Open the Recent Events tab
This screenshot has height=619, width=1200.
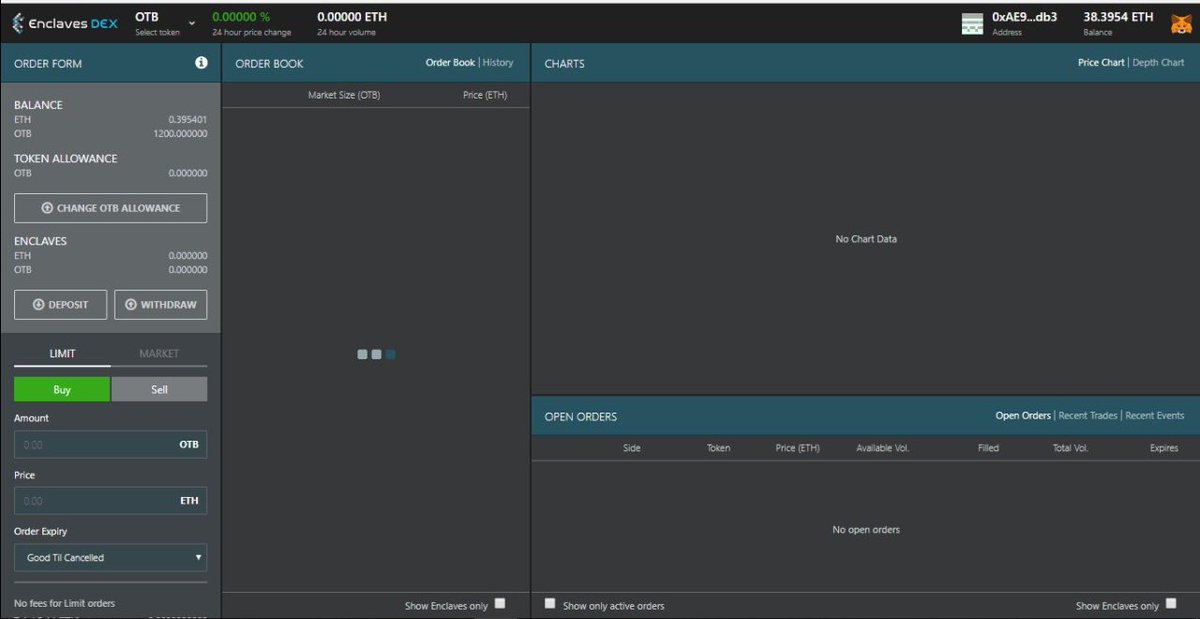point(1155,415)
